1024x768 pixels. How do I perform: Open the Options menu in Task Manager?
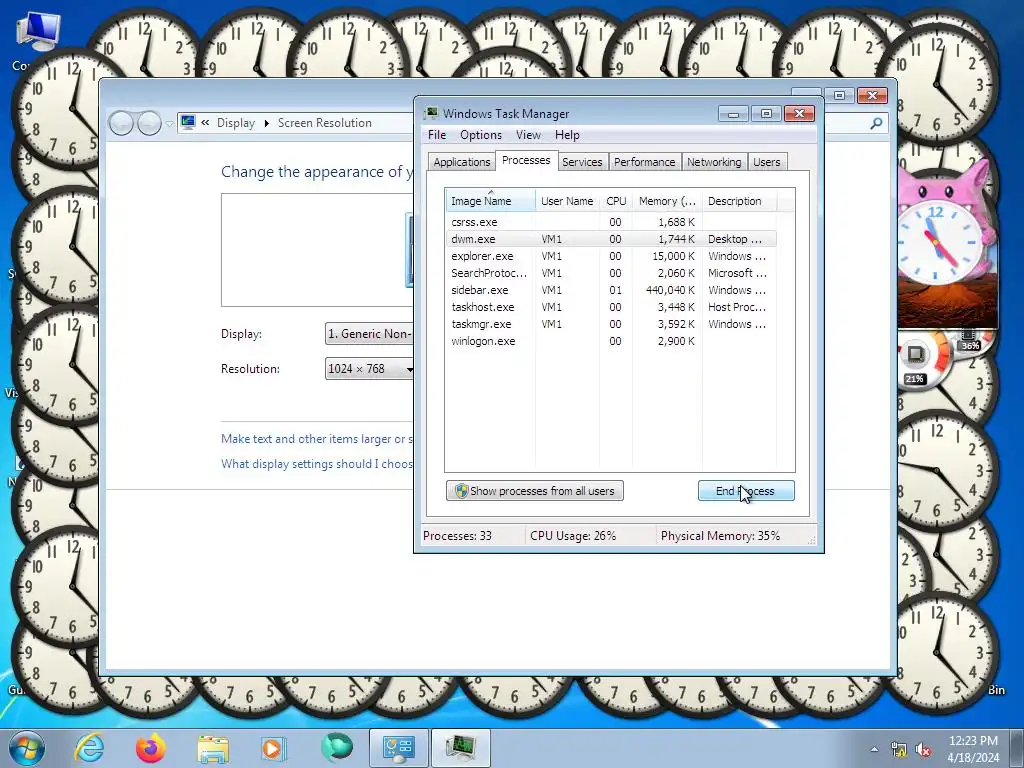481,135
